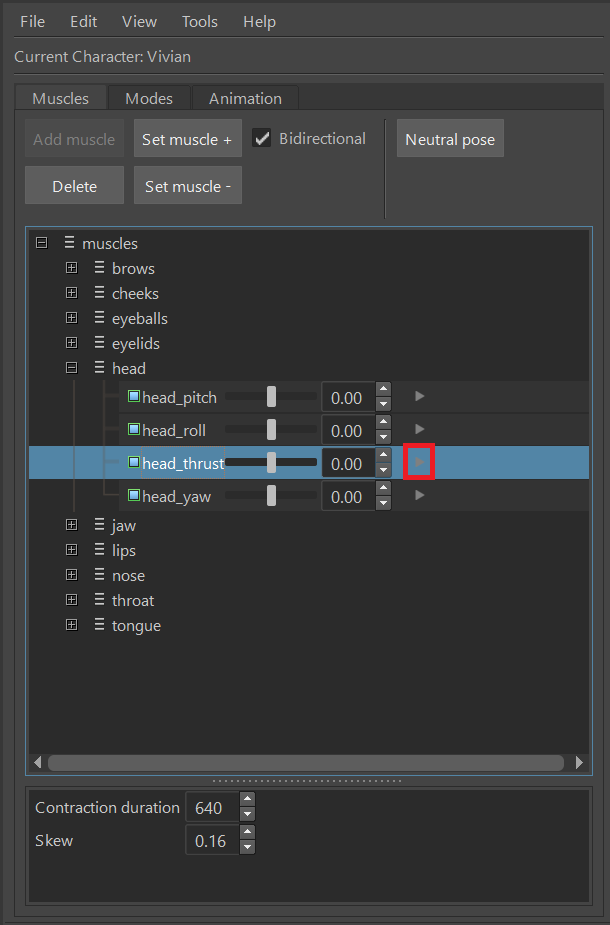The image size is (610, 925).
Task: Increase Contraction duration with the up stepper
Action: click(247, 801)
